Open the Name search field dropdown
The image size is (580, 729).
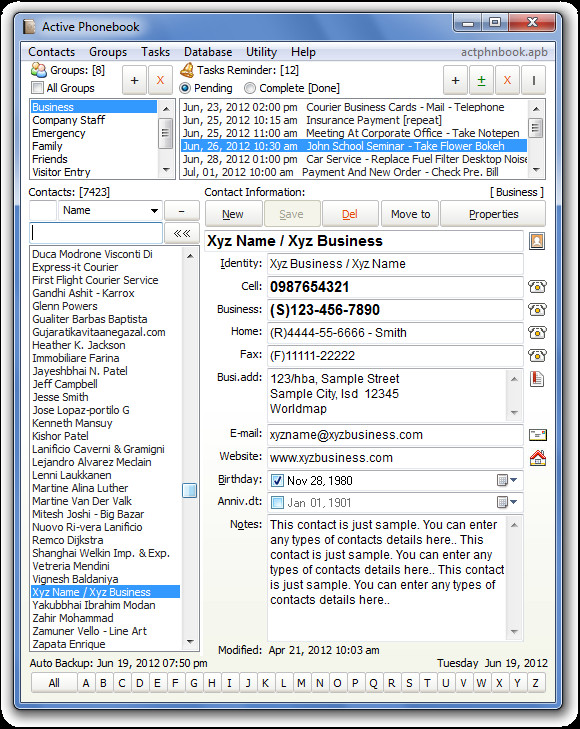(154, 211)
